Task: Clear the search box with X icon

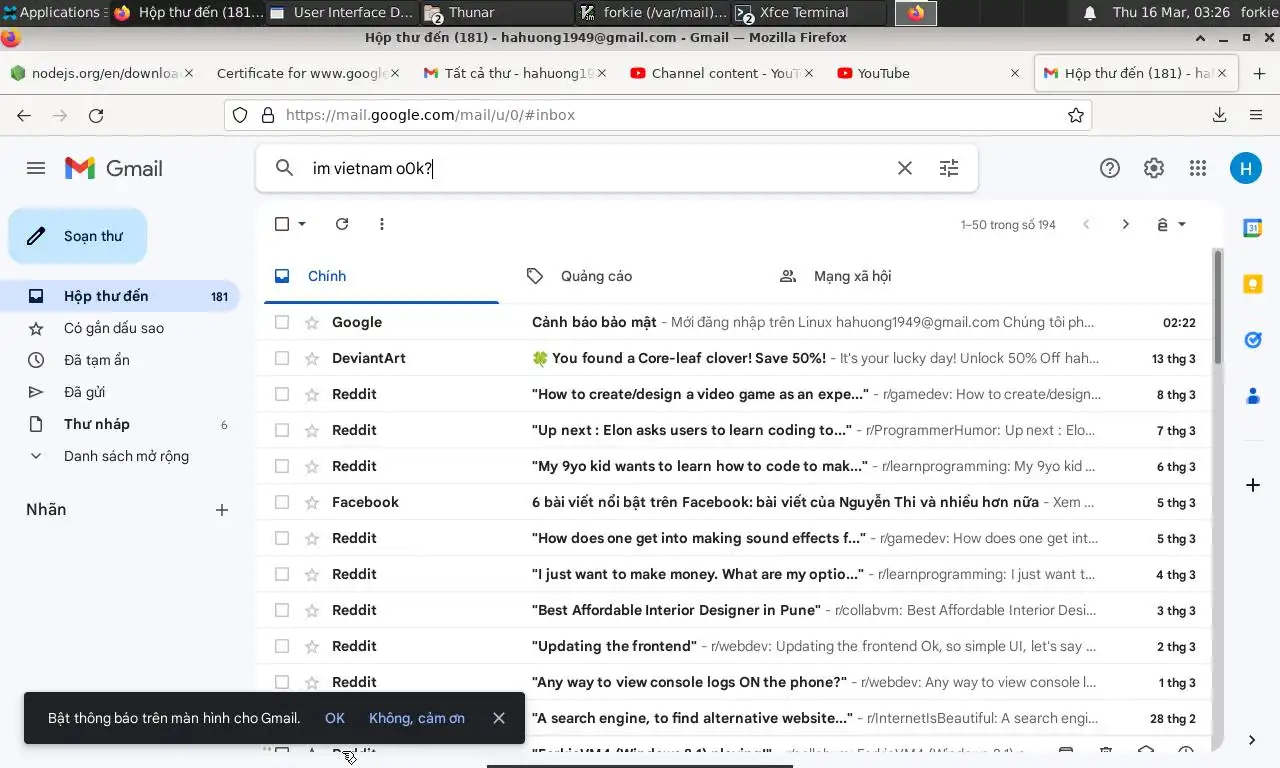Action: (905, 168)
